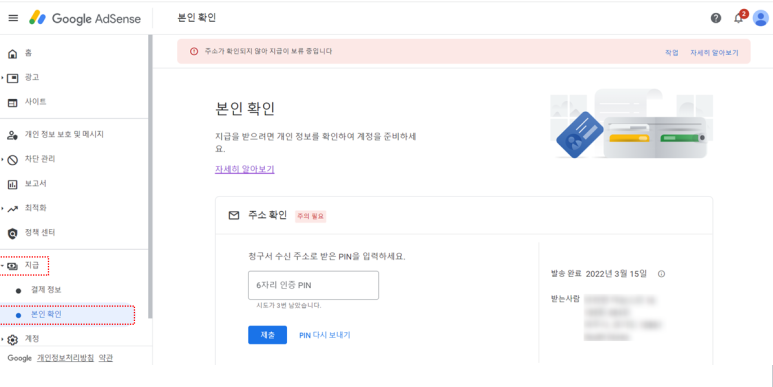Image resolution: width=773 pixels, height=387 pixels.
Task: Click the 최적화 trend icon
Action: (13, 209)
